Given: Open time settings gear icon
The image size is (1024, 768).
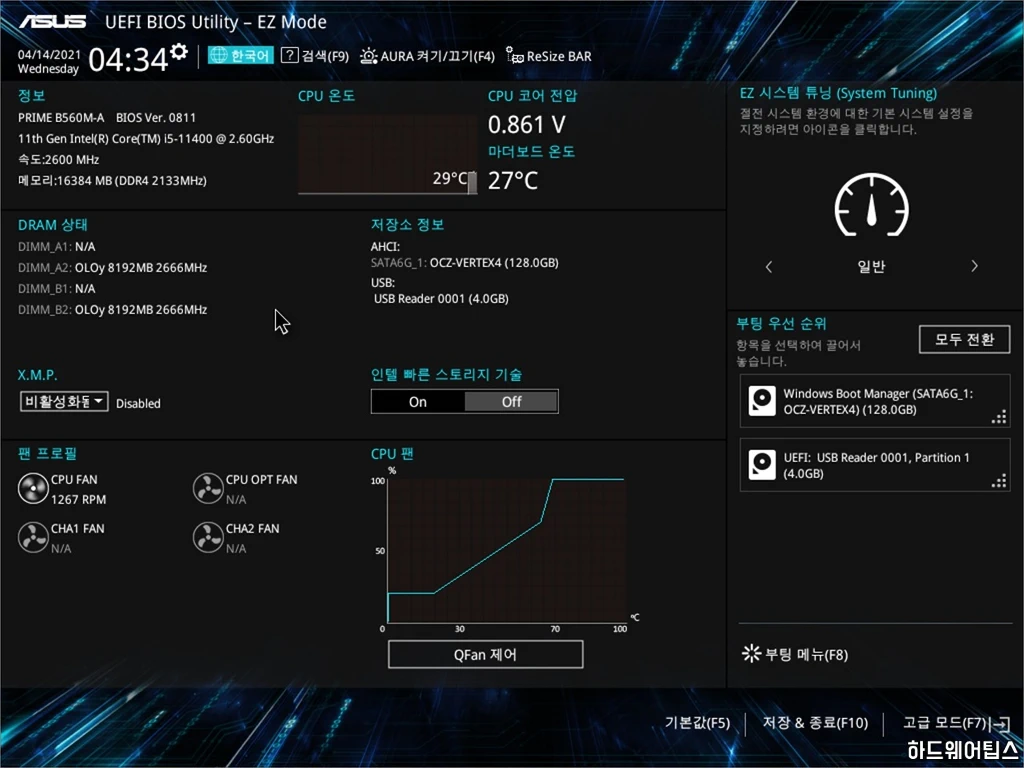Looking at the screenshot, I should click(179, 51).
